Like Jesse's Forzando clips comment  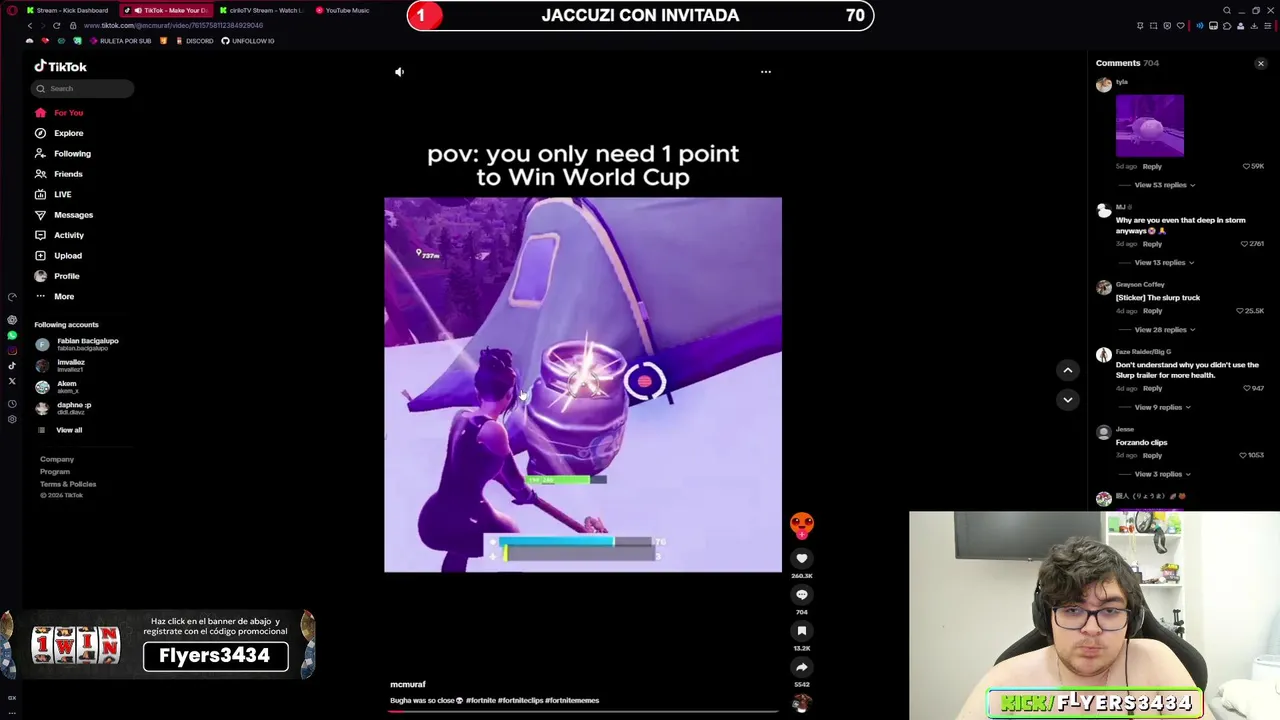1244,455
